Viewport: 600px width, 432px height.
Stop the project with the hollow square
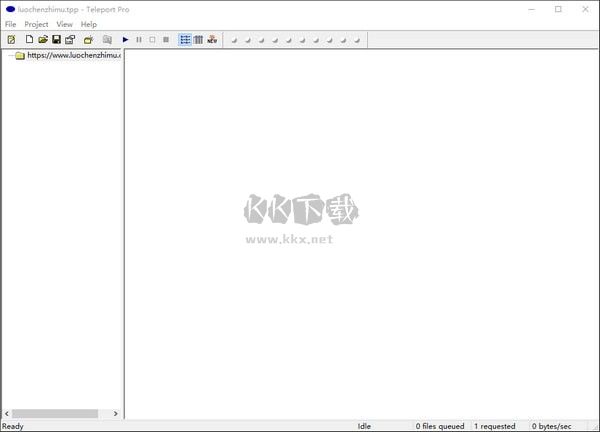(152, 39)
